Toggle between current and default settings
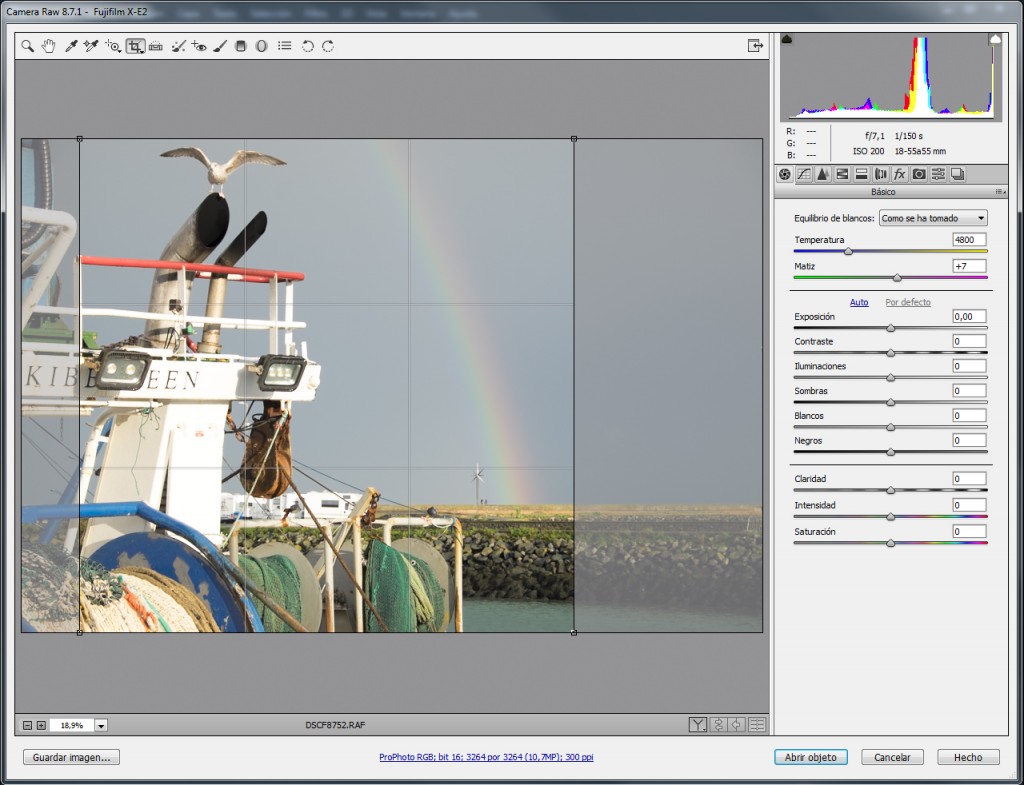 click(757, 724)
